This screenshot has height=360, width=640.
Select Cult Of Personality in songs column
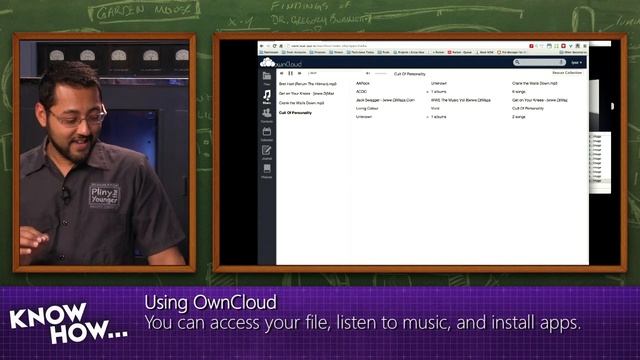[x=528, y=109]
